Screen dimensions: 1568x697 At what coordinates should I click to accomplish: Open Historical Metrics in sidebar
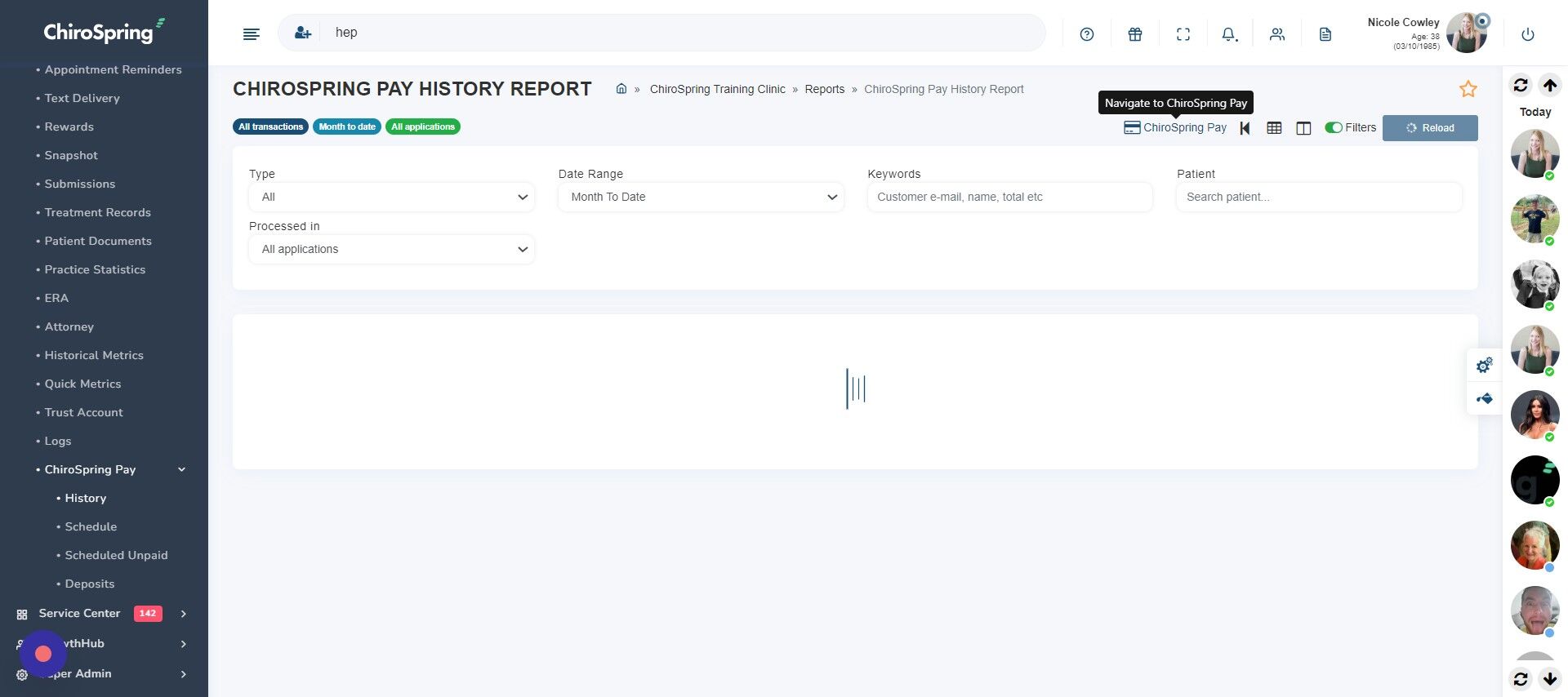click(x=94, y=355)
